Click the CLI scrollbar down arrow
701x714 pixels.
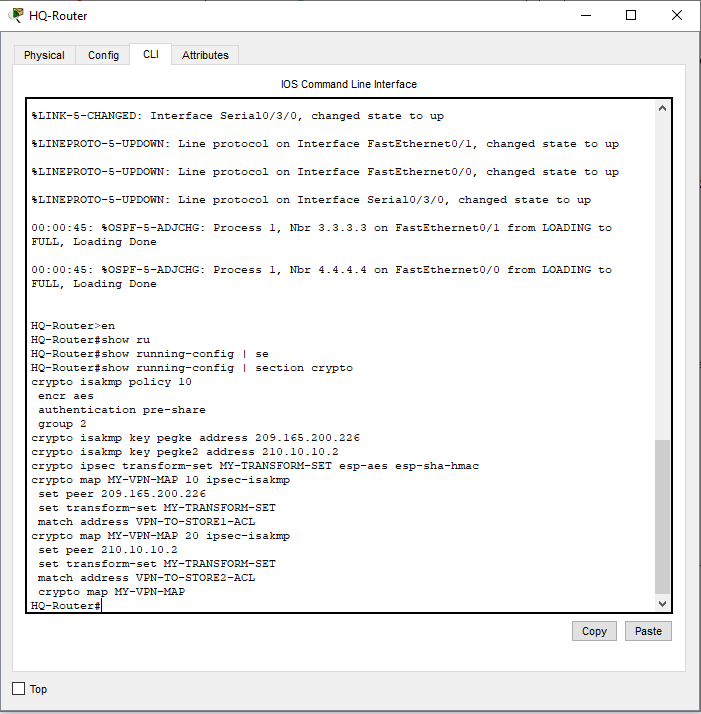(x=662, y=604)
